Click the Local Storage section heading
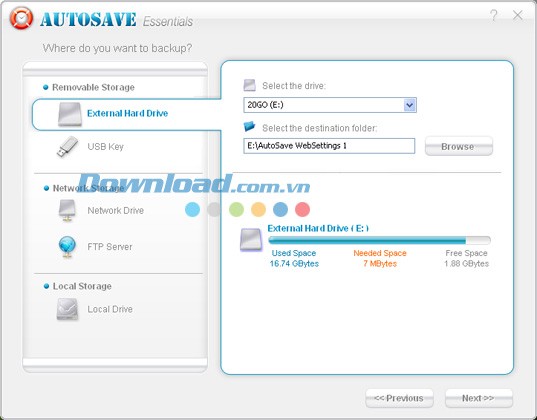Viewport: 537px width, 420px height. (82, 286)
